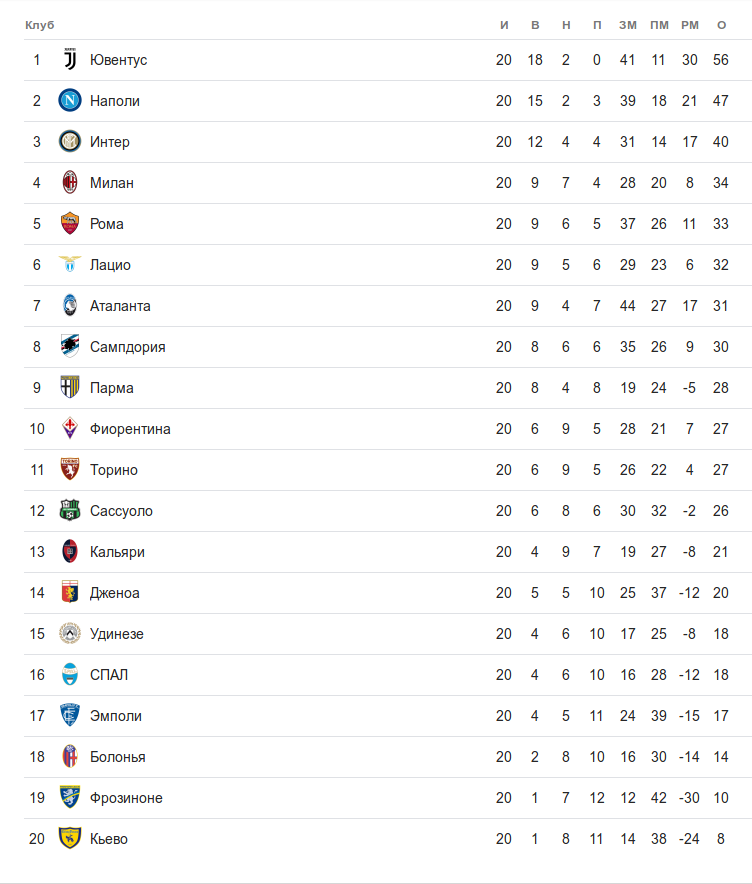Click the Lazio eagle logo
Image resolution: width=752 pixels, height=884 pixels.
point(69,265)
